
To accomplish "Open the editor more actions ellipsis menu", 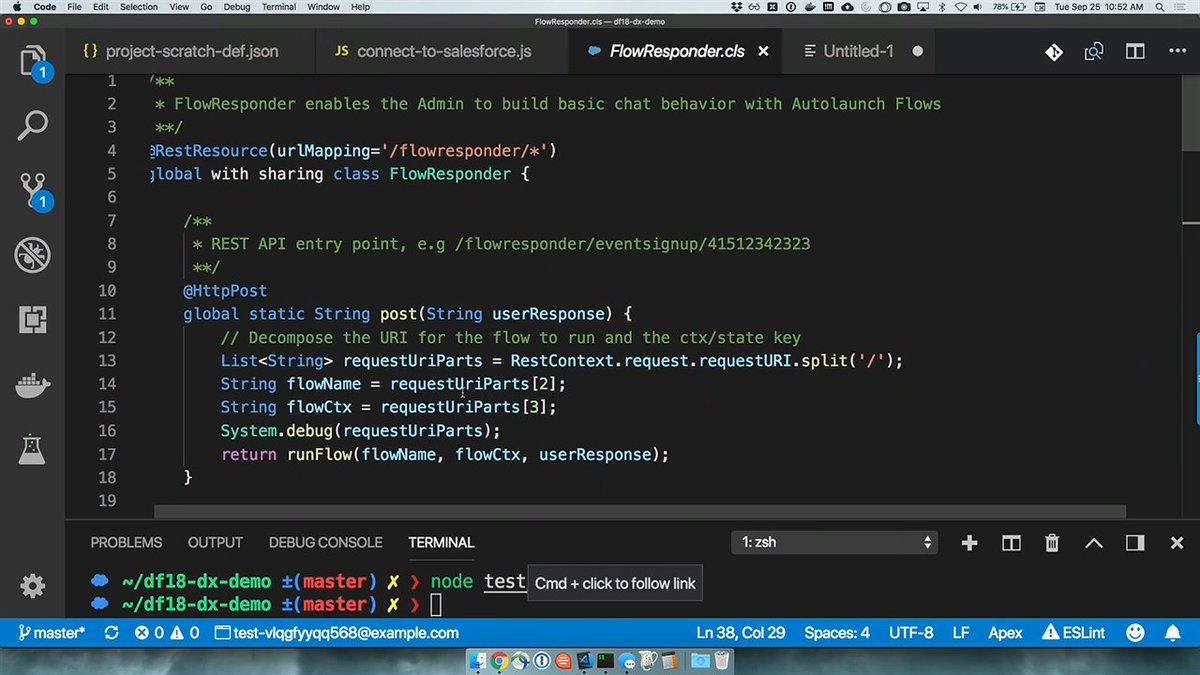I will pyautogui.click(x=1175, y=50).
